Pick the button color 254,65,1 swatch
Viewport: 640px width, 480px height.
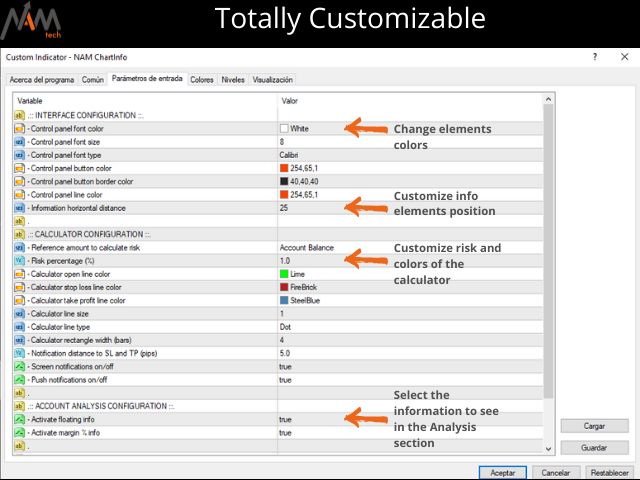click(284, 168)
